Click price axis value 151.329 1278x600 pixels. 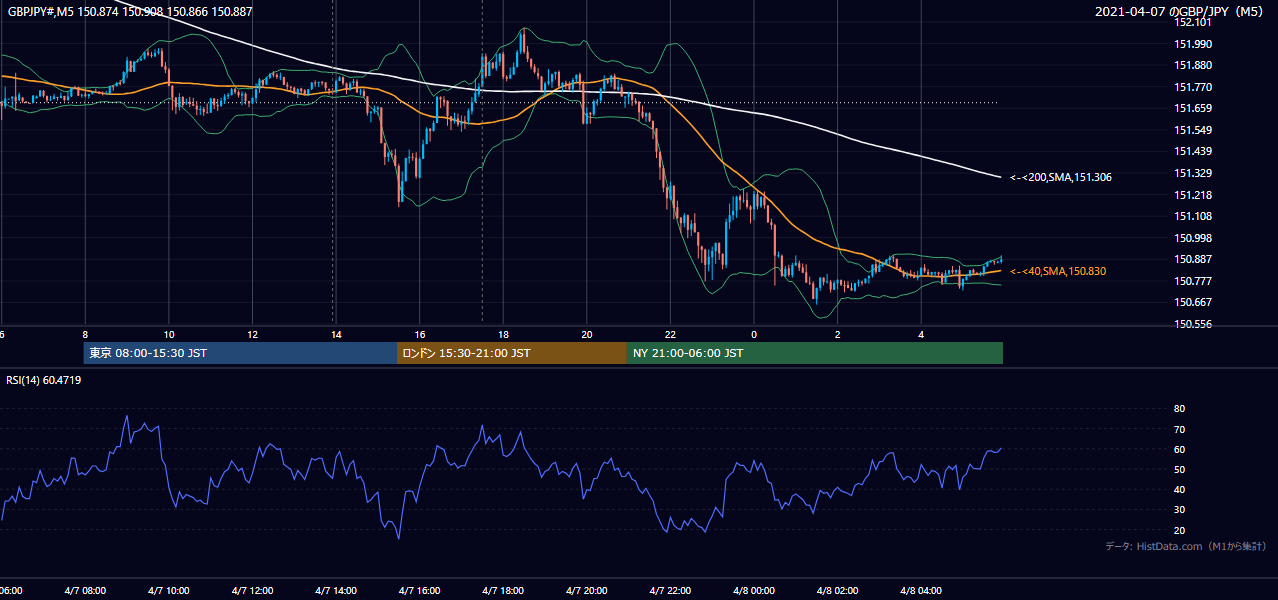tap(1192, 173)
